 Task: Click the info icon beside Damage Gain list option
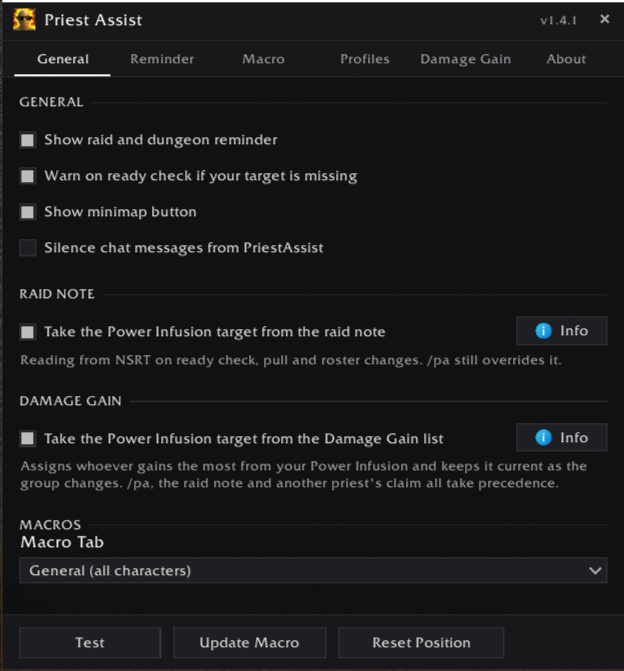[x=543, y=437]
